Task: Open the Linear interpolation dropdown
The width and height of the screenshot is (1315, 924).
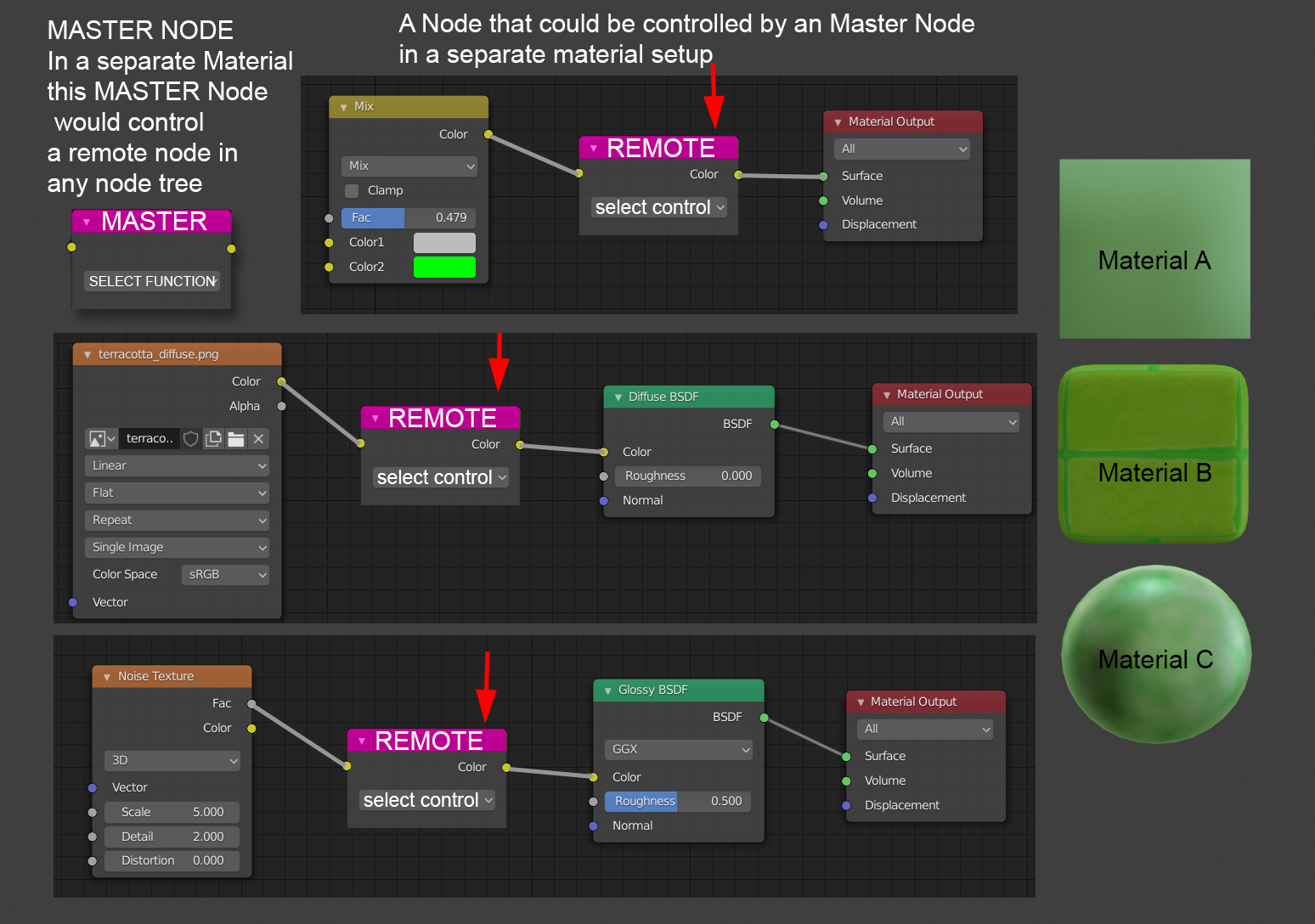Action: point(177,465)
